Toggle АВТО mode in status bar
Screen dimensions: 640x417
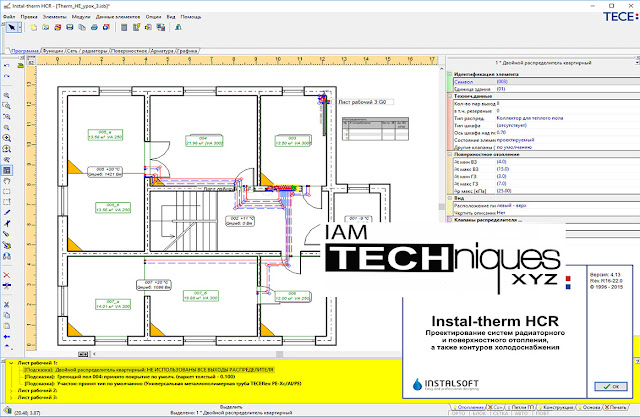[x=521, y=413]
